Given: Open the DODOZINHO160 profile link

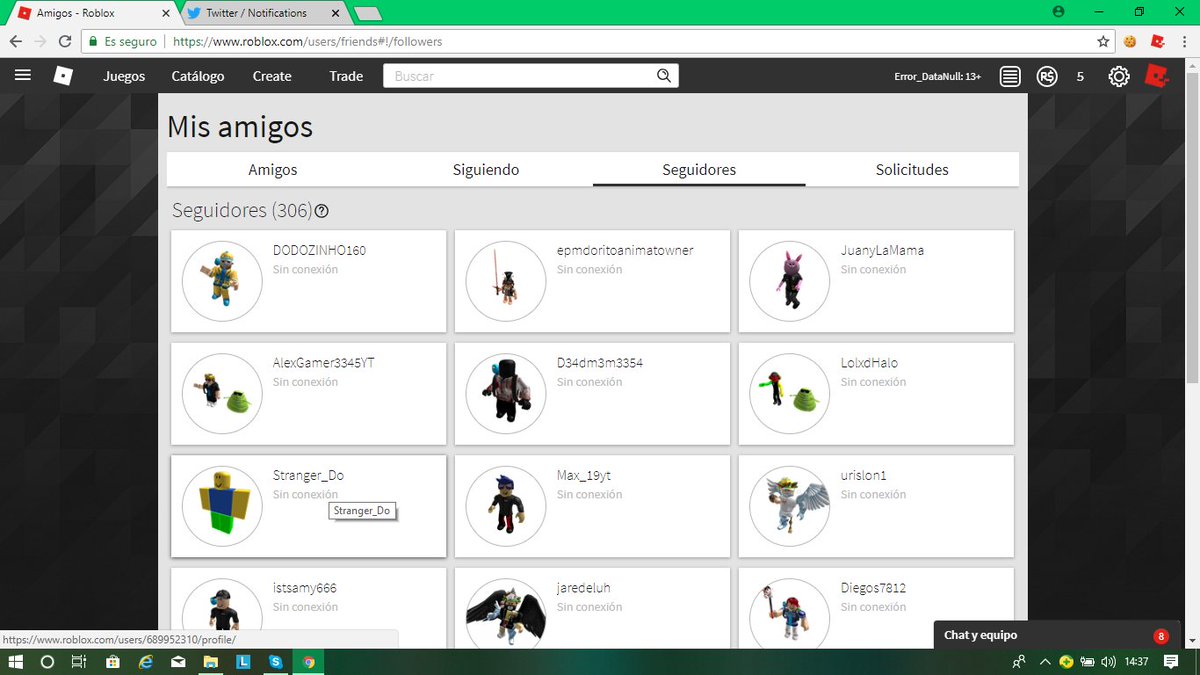Looking at the screenshot, I should pyautogui.click(x=319, y=250).
